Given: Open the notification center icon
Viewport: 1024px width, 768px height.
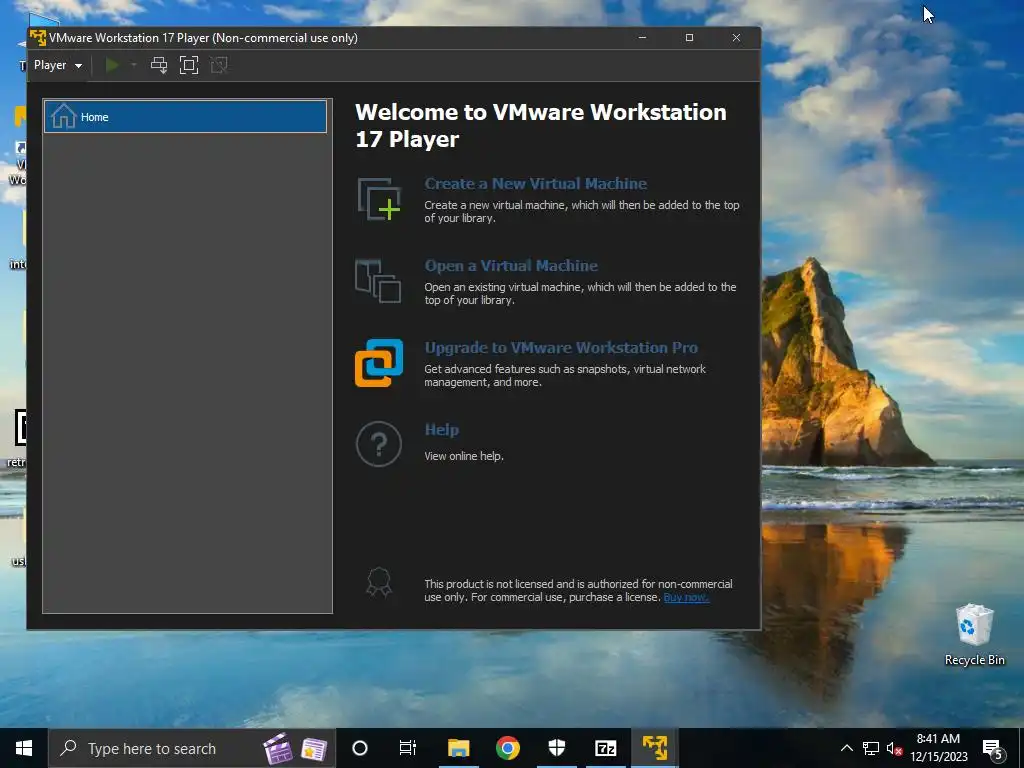Looking at the screenshot, I should tap(993, 748).
